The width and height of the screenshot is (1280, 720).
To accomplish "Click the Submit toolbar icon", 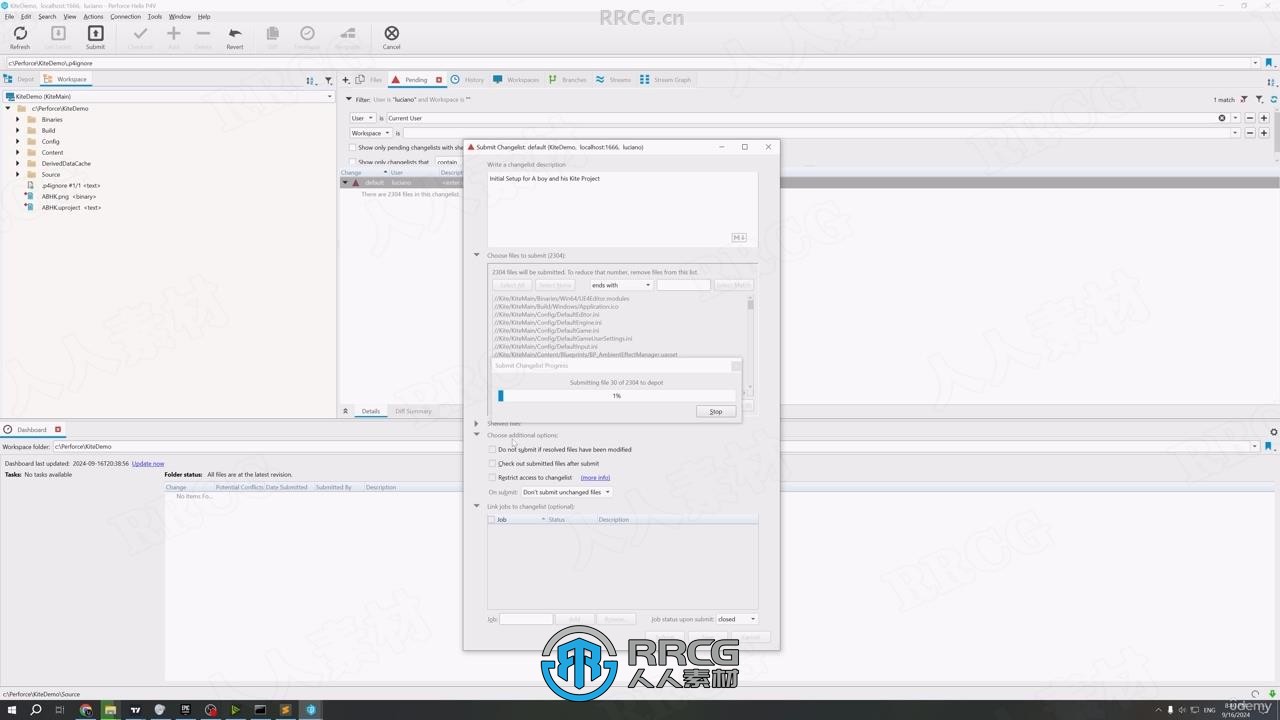I will click(95, 37).
